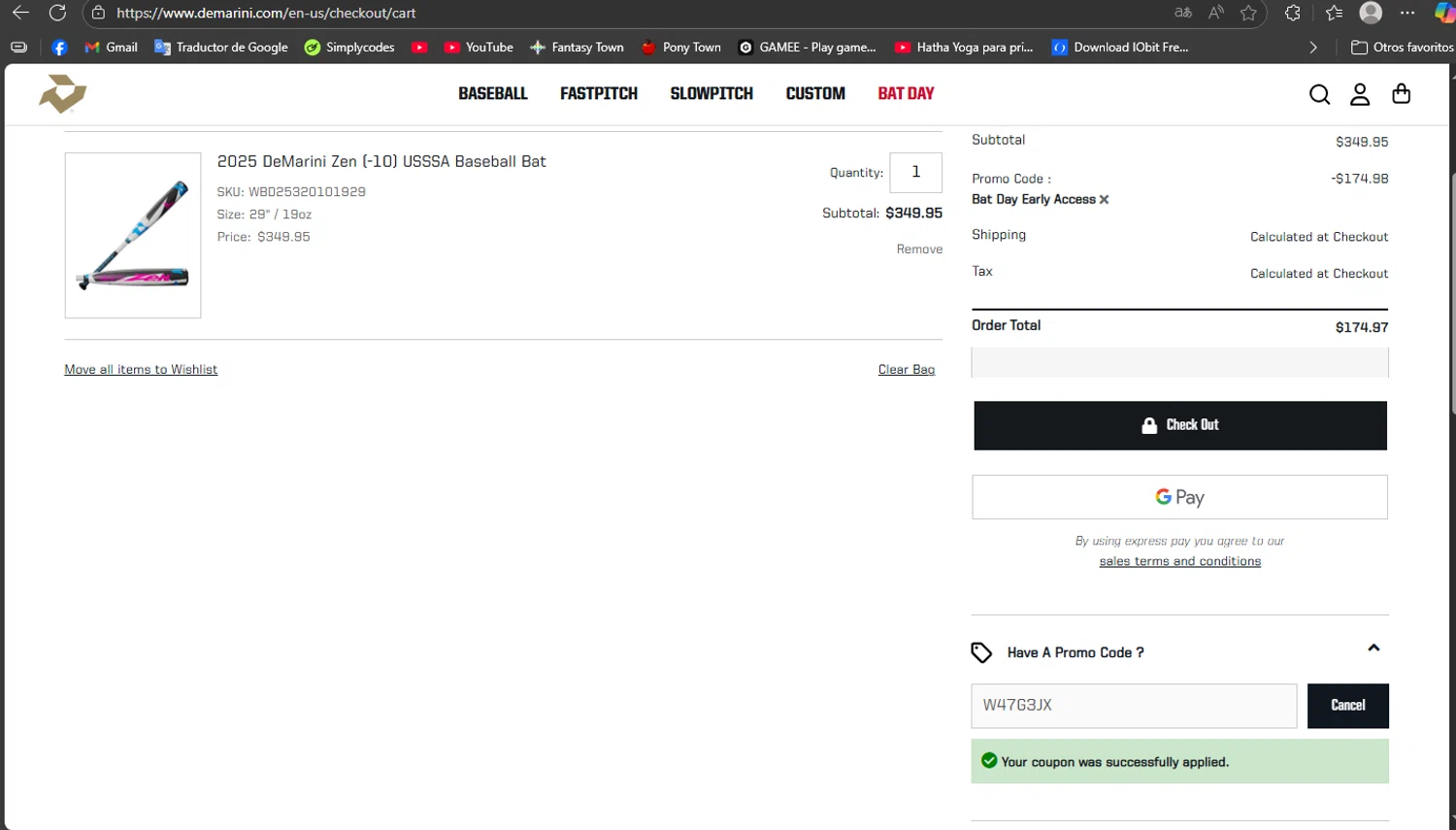The image size is (1456, 830).
Task: Open Traductor de Google bookmark
Action: [221, 48]
